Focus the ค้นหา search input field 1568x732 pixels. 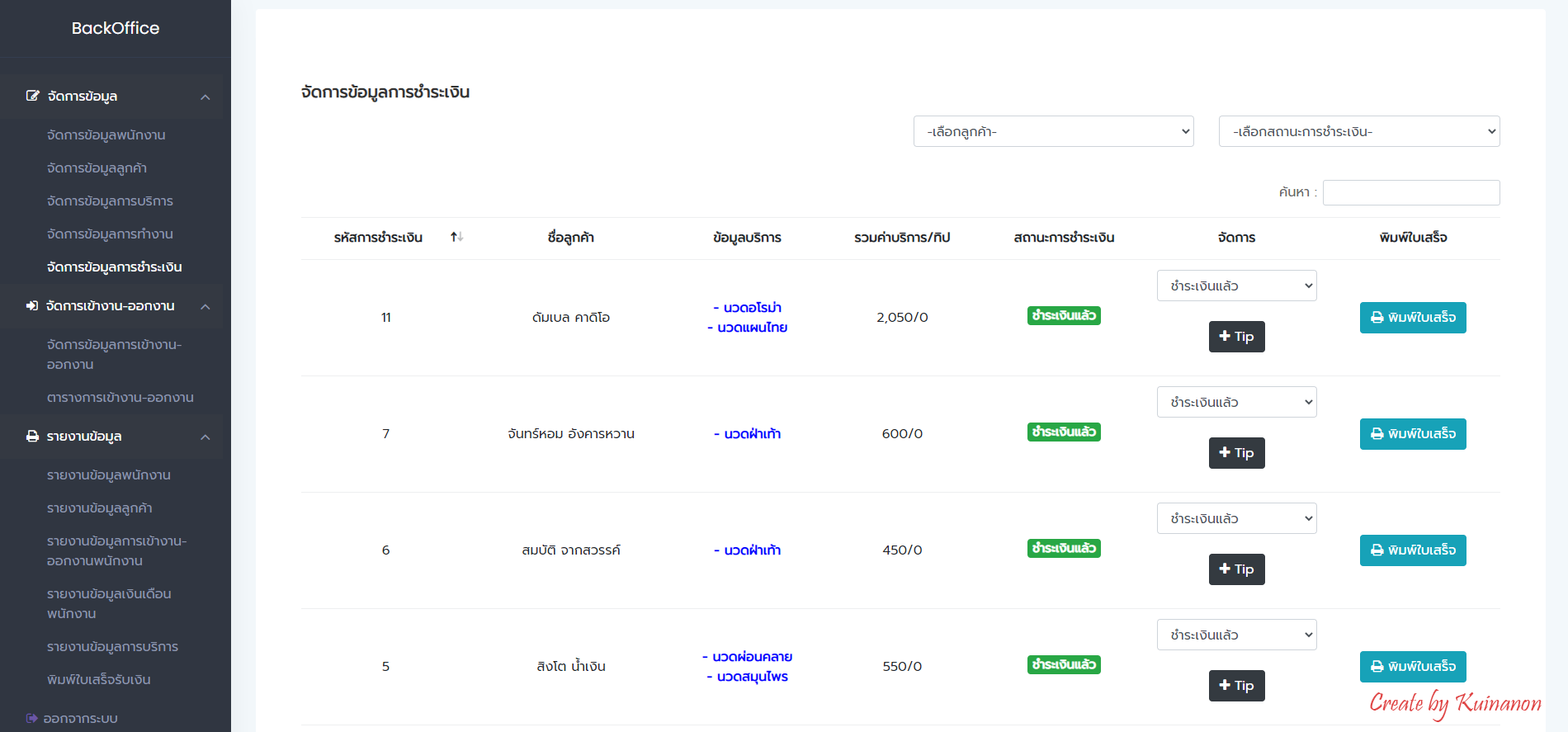click(x=1410, y=193)
